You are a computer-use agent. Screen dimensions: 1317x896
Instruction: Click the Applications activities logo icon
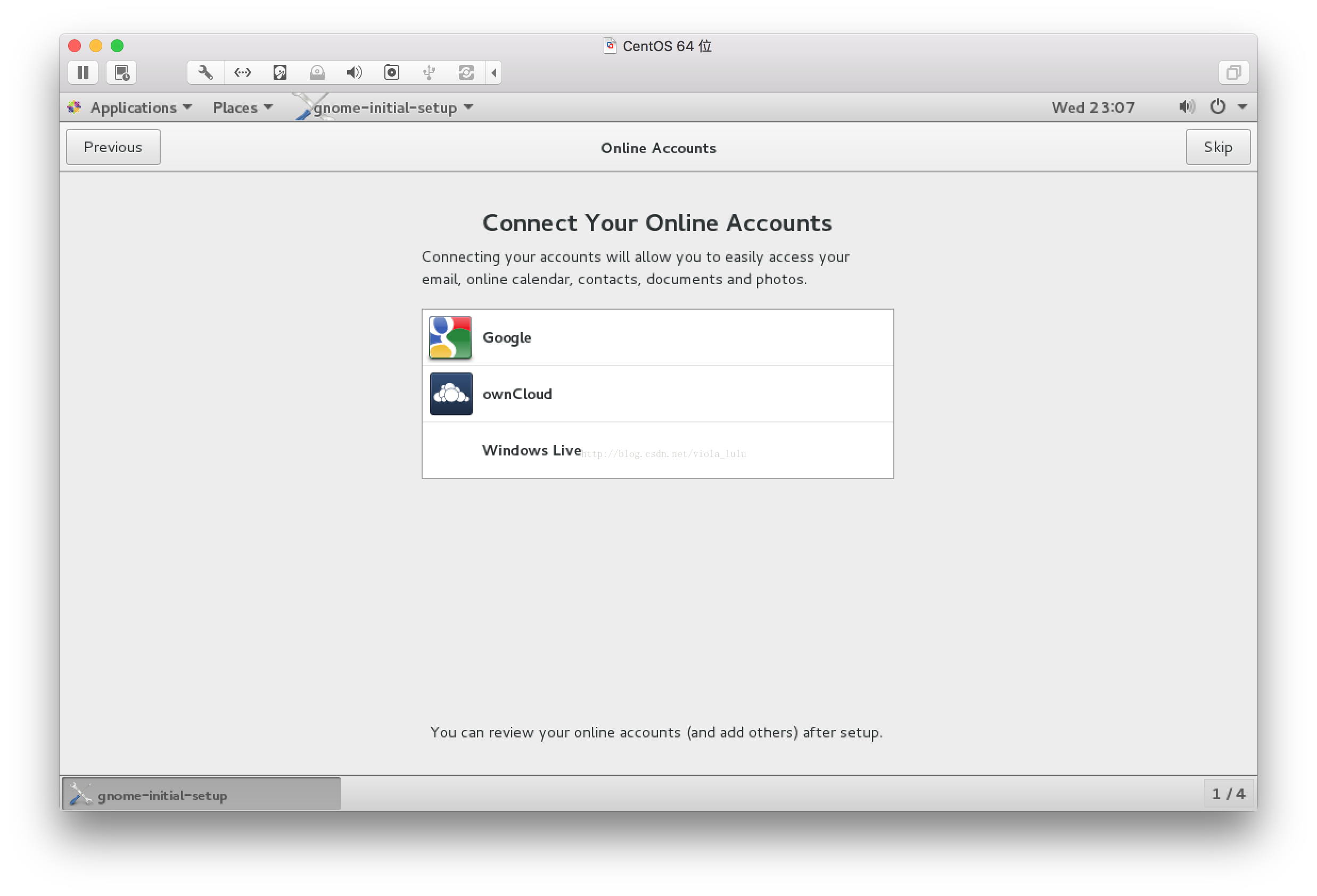[74, 107]
